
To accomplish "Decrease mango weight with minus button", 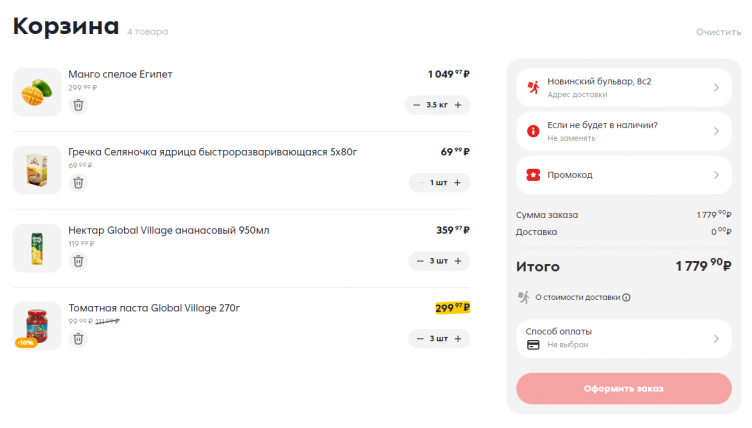I will pyautogui.click(x=416, y=105).
